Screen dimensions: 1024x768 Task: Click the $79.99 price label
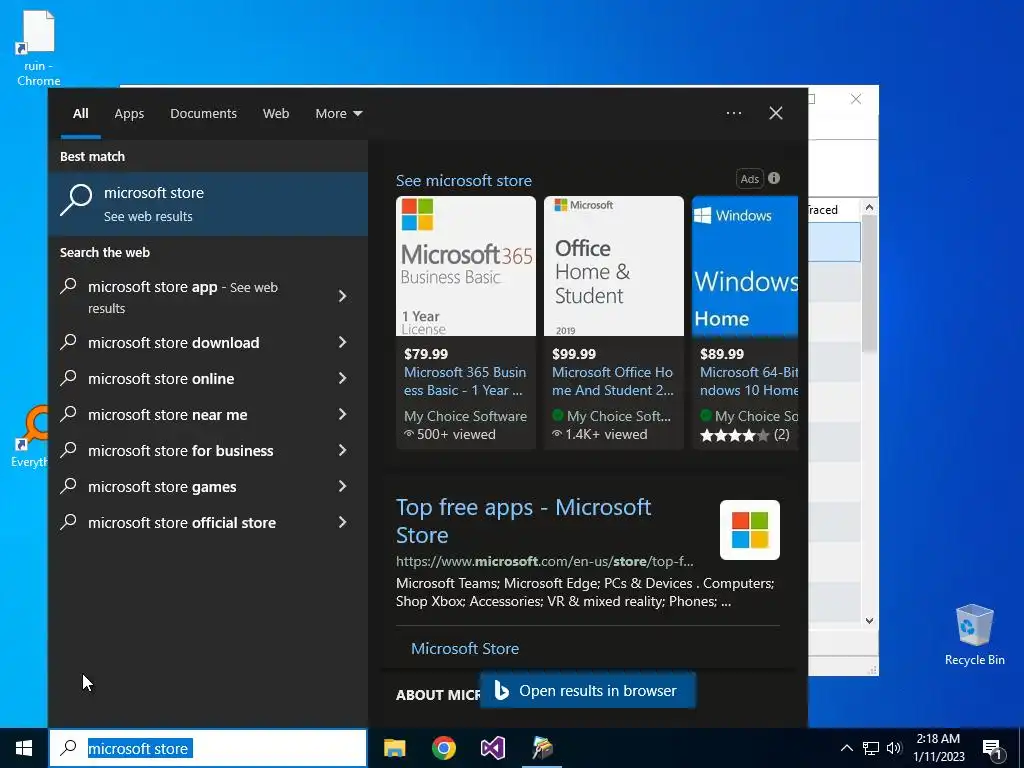pyautogui.click(x=426, y=354)
